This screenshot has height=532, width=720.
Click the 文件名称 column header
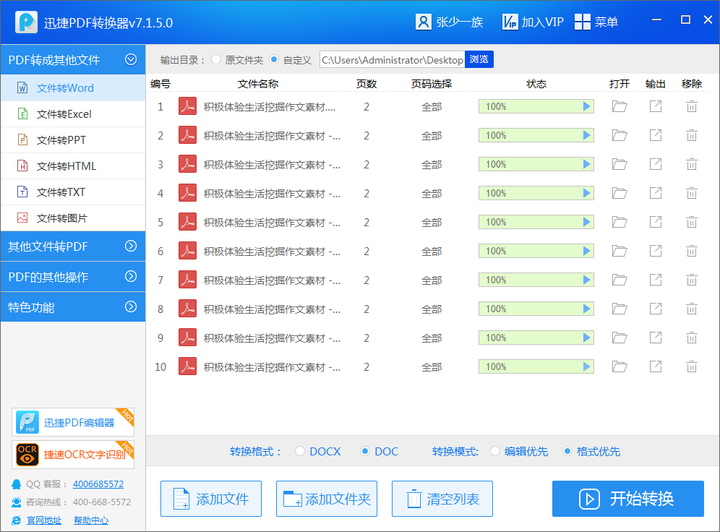coord(258,84)
